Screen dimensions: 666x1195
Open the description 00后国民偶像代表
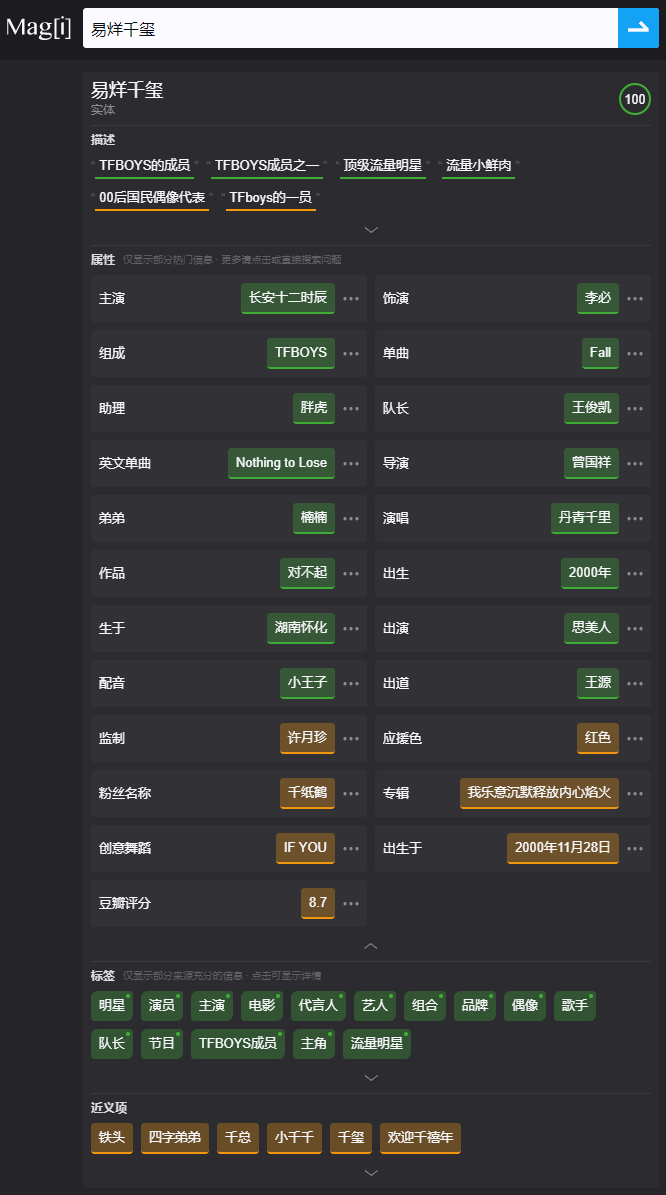[x=152, y=197]
